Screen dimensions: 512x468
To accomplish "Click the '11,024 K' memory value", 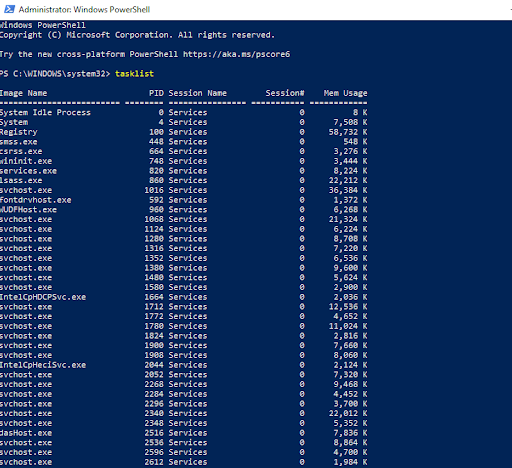I will point(348,326).
